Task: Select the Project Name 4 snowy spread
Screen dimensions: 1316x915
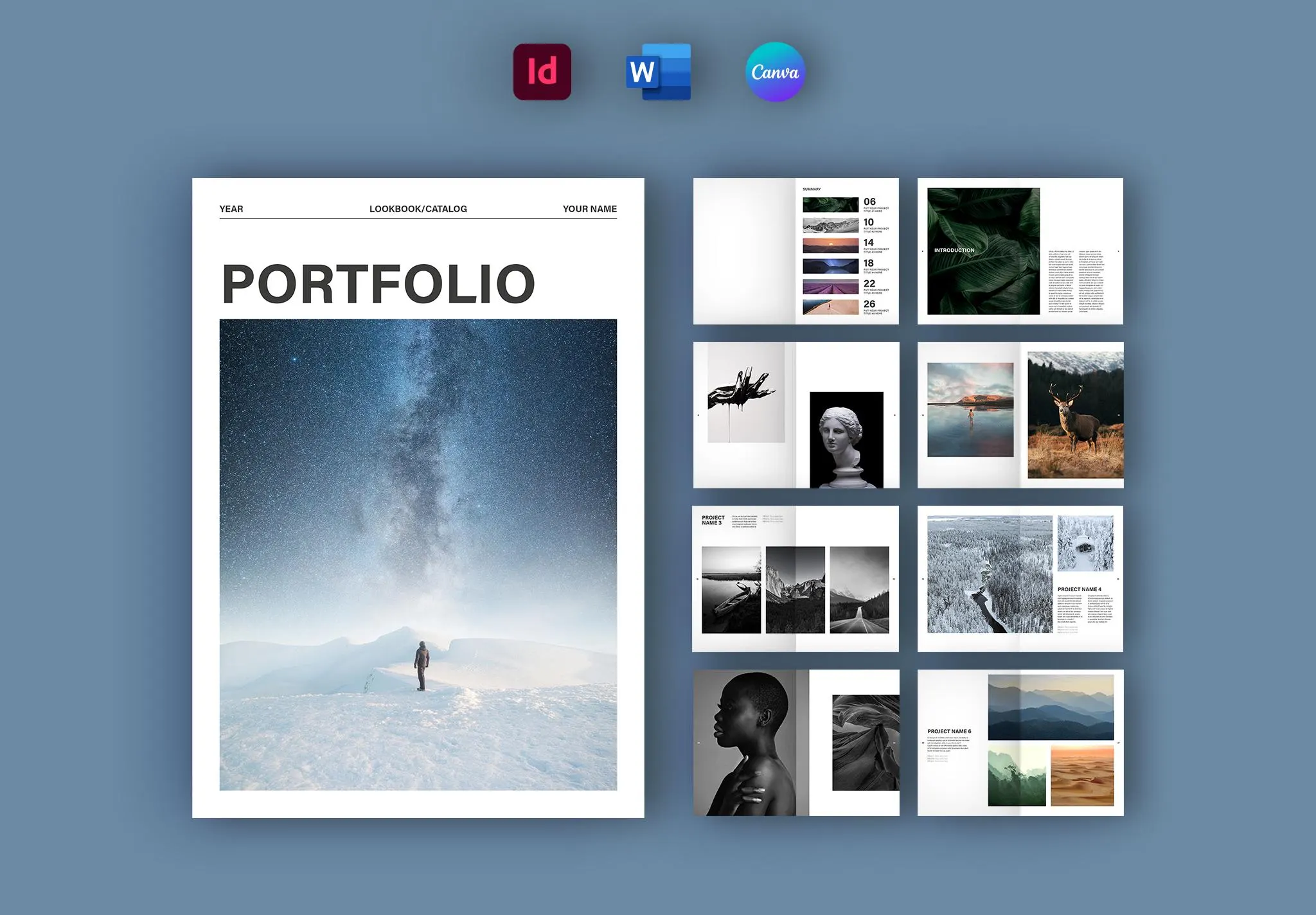Action: click(1020, 579)
